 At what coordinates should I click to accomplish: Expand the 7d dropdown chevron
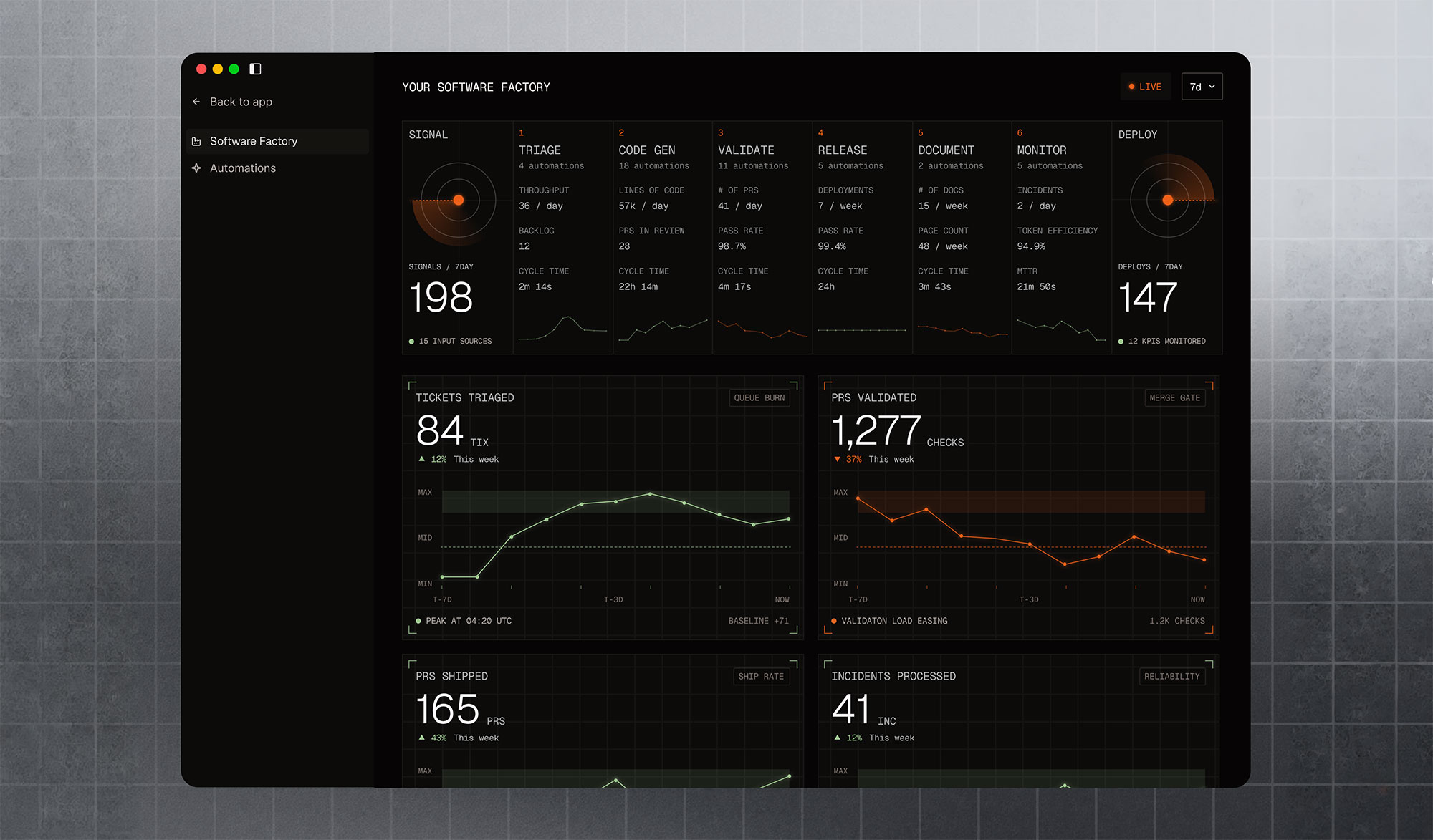pos(1212,87)
